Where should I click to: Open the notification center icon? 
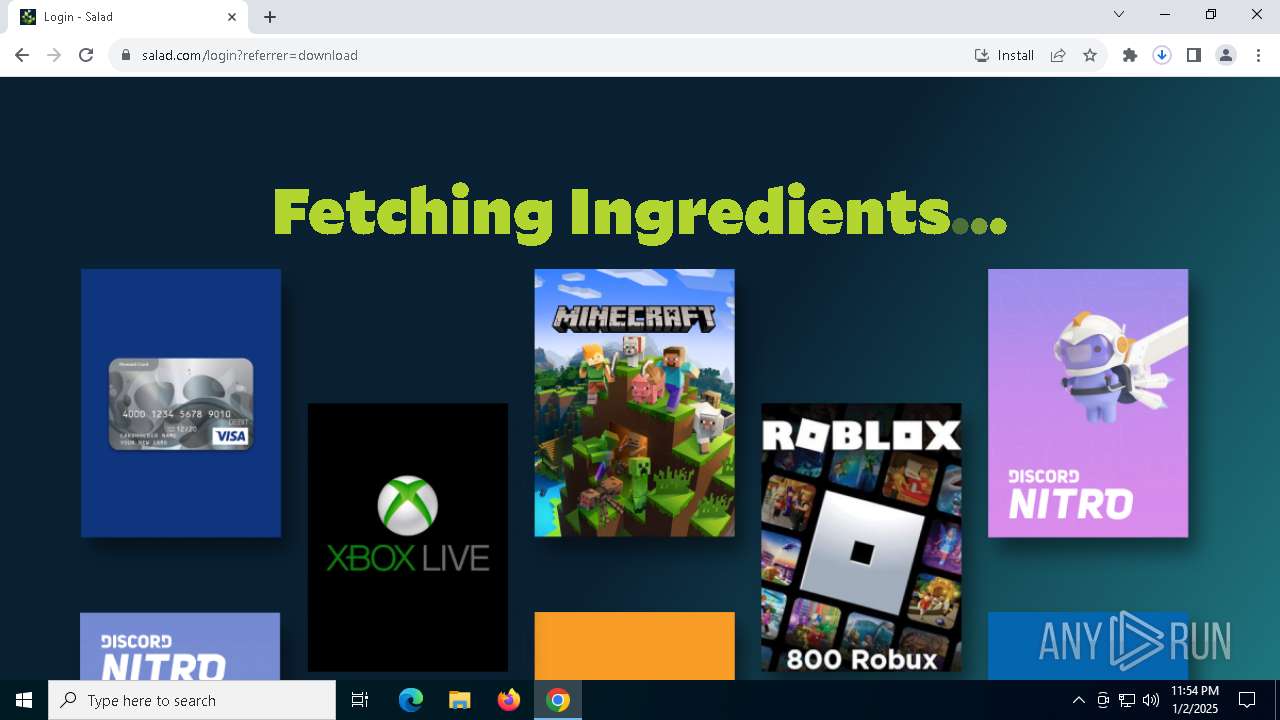[x=1247, y=700]
